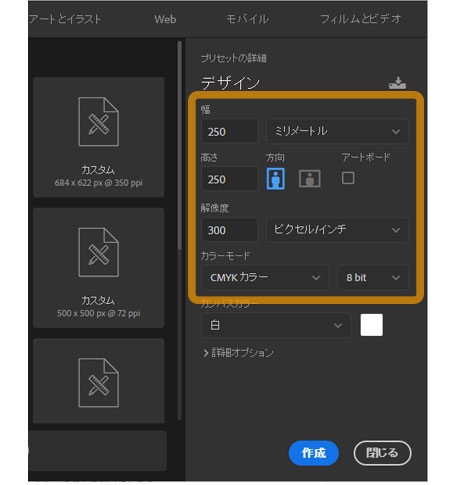
Task: Save the document preset with the download icon
Action: click(397, 83)
